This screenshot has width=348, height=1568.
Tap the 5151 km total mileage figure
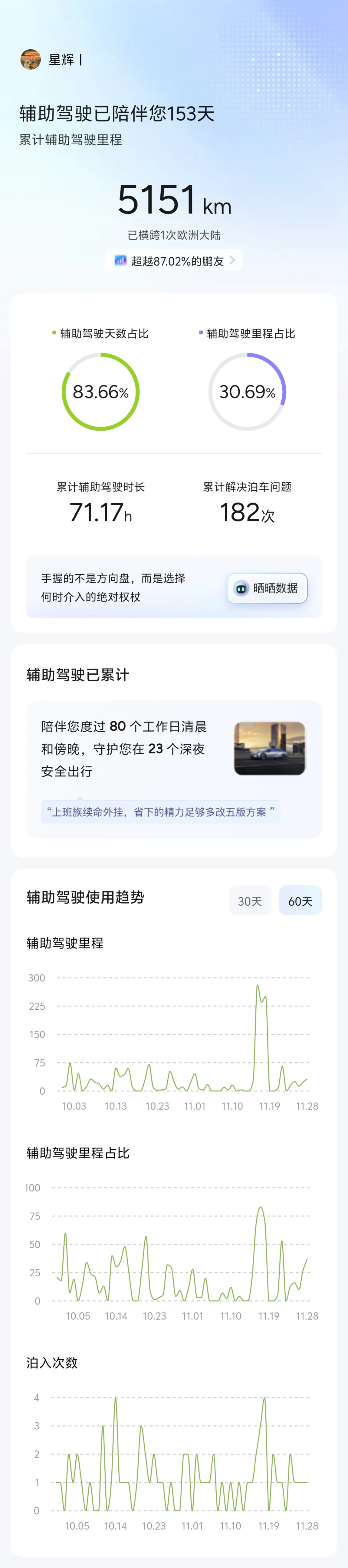point(174,200)
